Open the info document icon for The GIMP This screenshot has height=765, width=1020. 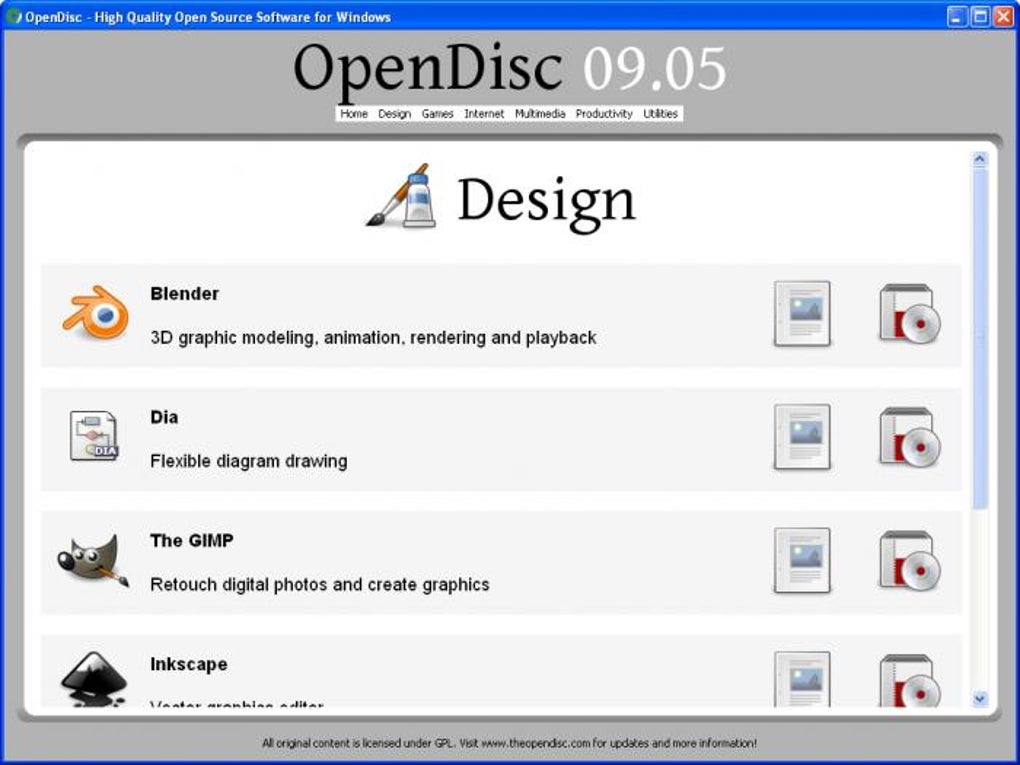click(802, 560)
